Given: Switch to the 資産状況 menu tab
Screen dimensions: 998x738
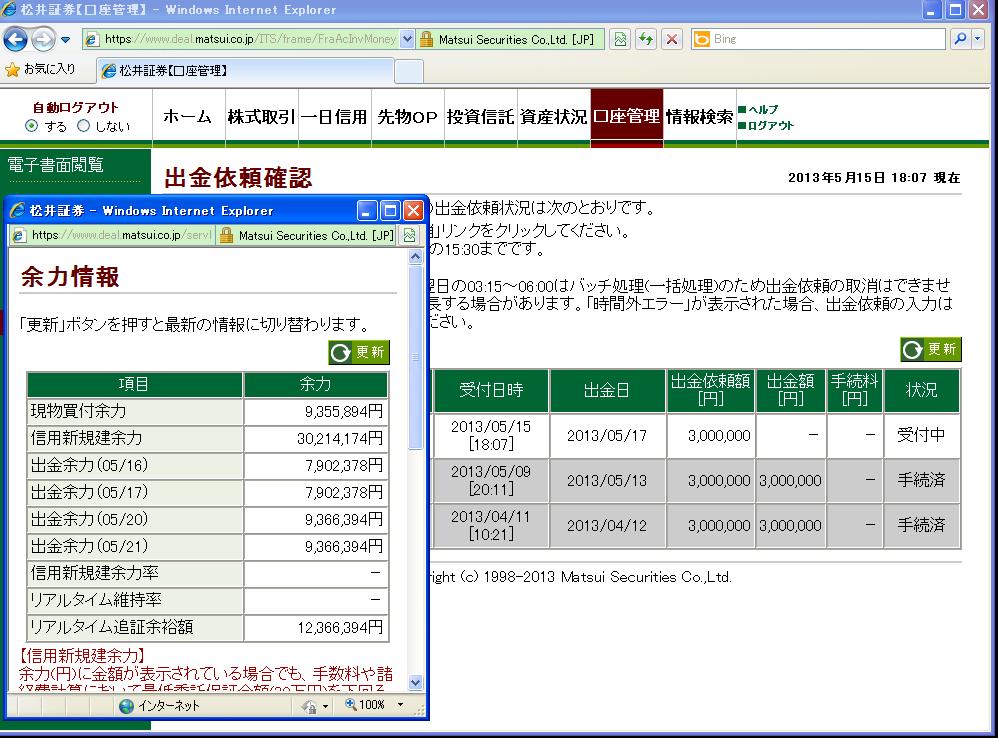Looking at the screenshot, I should [553, 117].
